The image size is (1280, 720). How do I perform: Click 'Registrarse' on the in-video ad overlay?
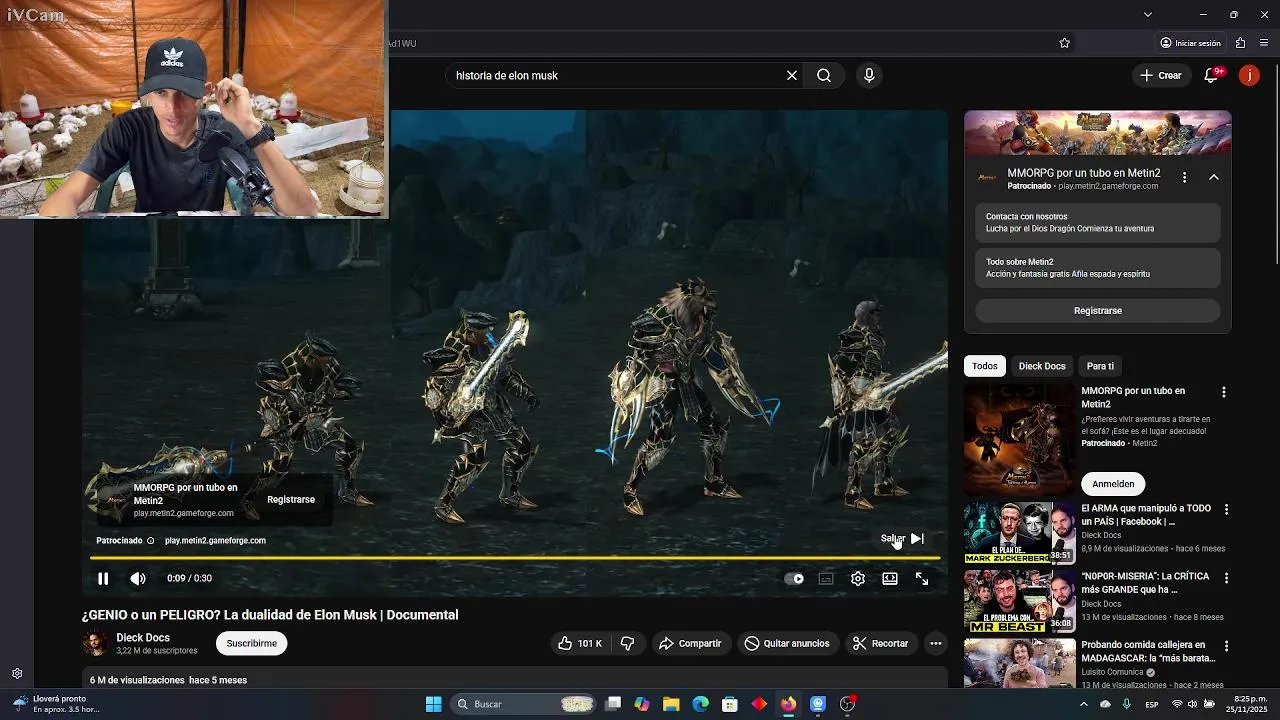pyautogui.click(x=291, y=499)
